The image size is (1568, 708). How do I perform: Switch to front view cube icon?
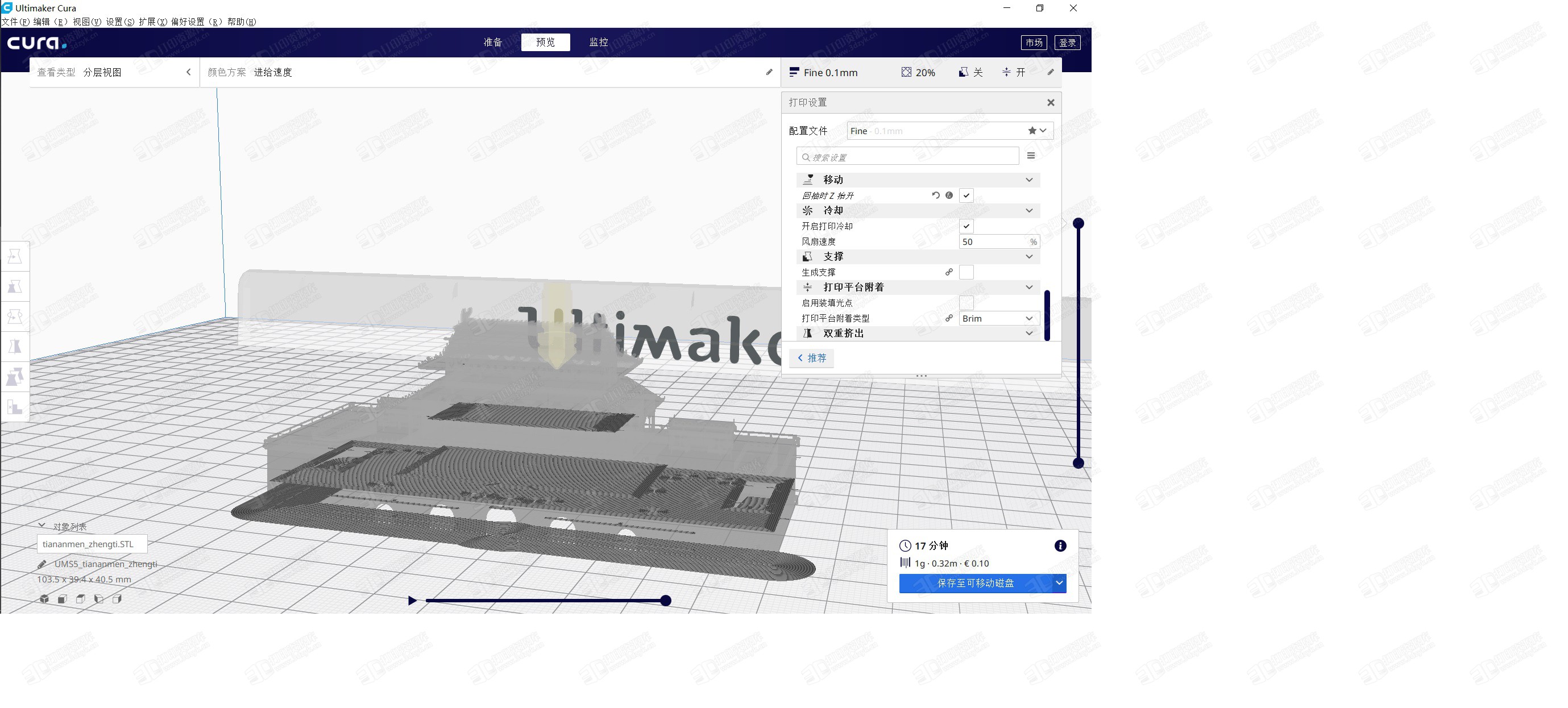(62, 599)
